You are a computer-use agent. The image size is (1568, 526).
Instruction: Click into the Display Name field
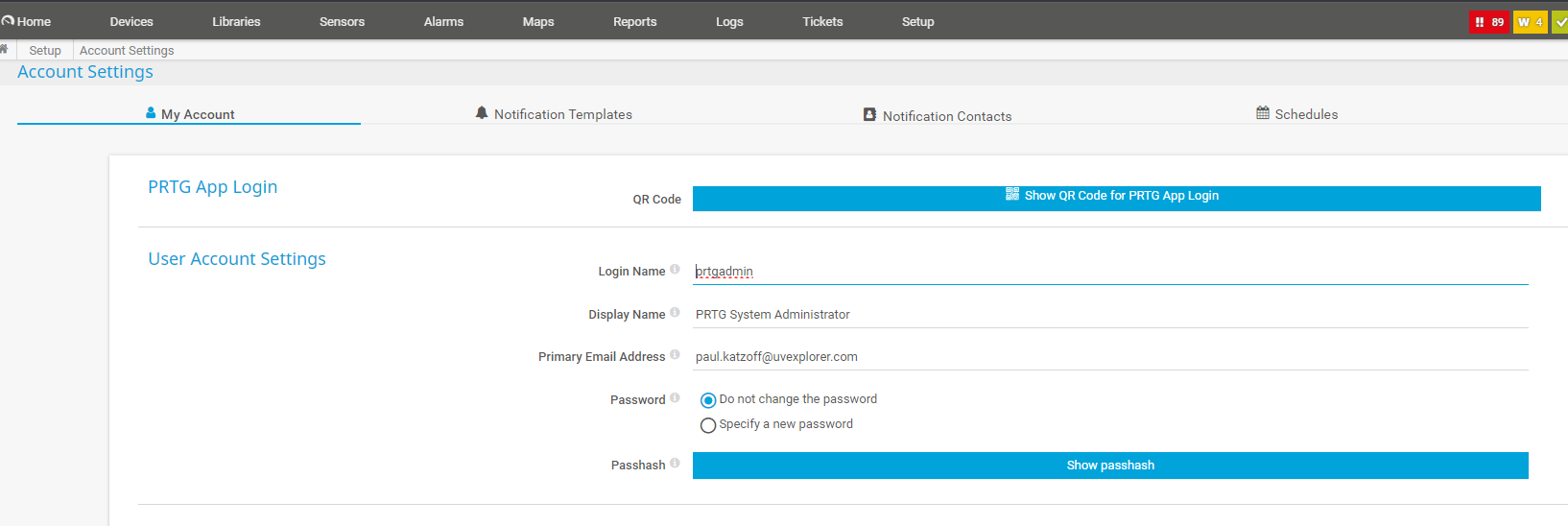pyautogui.click(x=1110, y=314)
